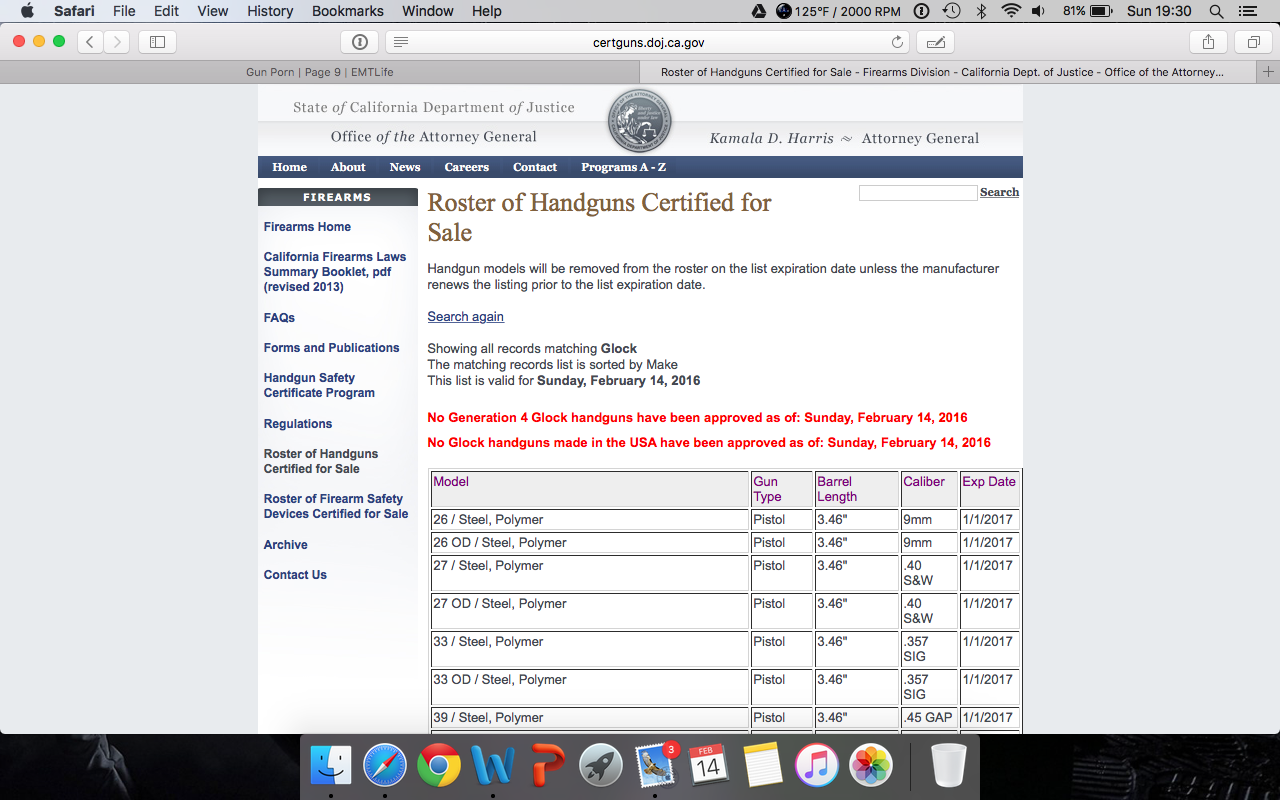Screen dimensions: 1280x800
Task: Open Archive sidebar link
Action: coord(285,545)
